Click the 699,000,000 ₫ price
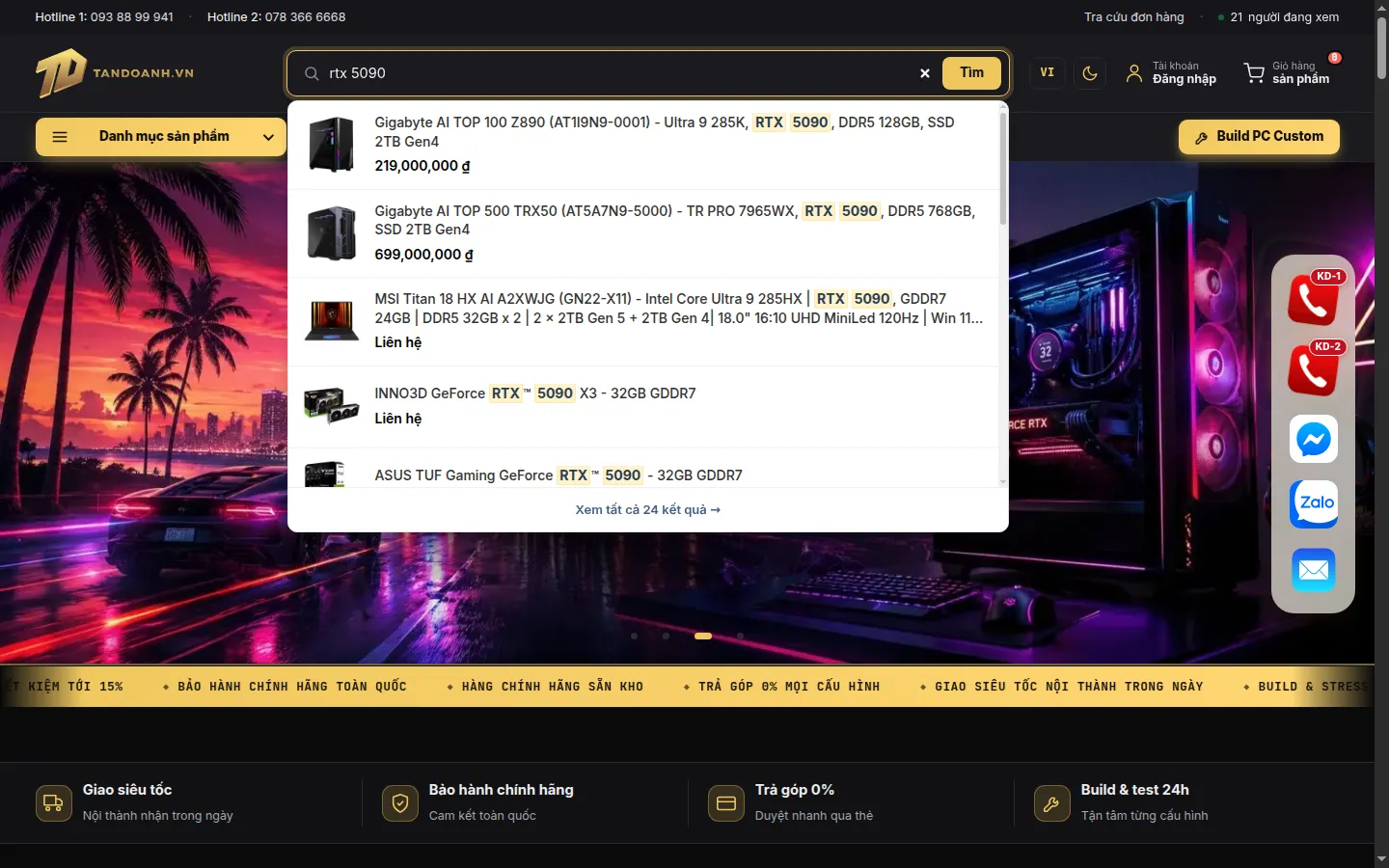The height and width of the screenshot is (868, 1389). coord(423,255)
